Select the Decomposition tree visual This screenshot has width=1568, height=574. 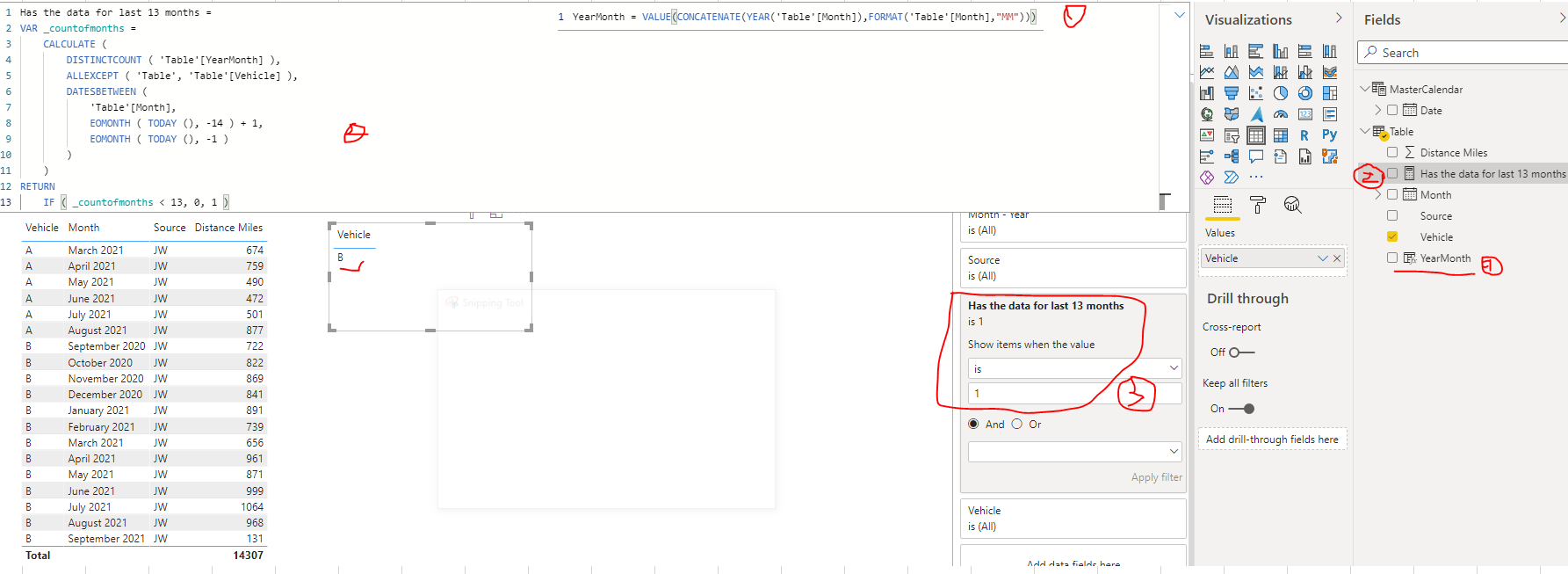pos(1232,156)
